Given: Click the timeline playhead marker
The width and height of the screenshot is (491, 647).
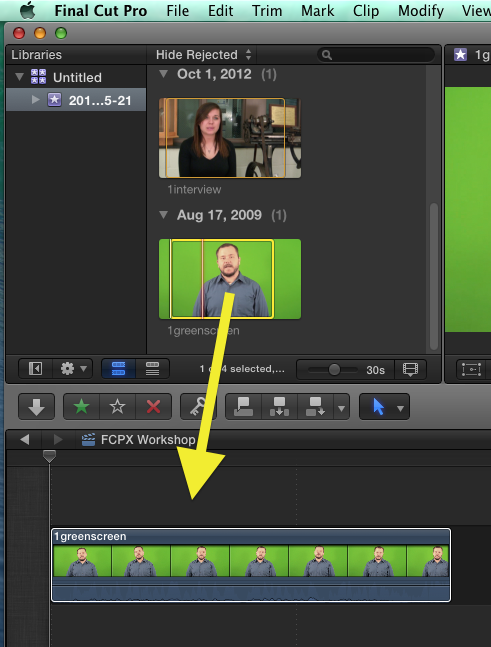Looking at the screenshot, I should [x=49, y=456].
